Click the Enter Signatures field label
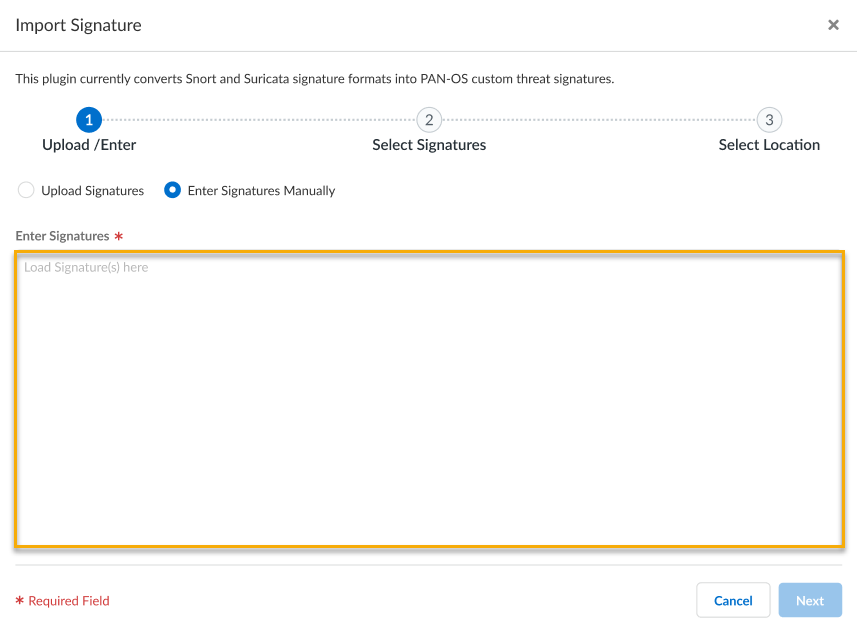 pyautogui.click(x=62, y=236)
